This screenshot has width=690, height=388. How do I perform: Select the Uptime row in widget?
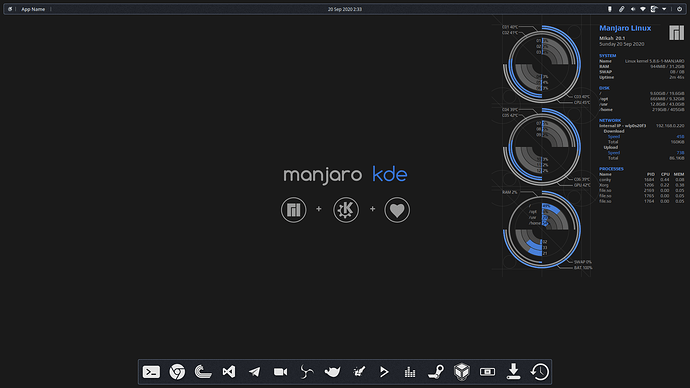click(x=642, y=77)
